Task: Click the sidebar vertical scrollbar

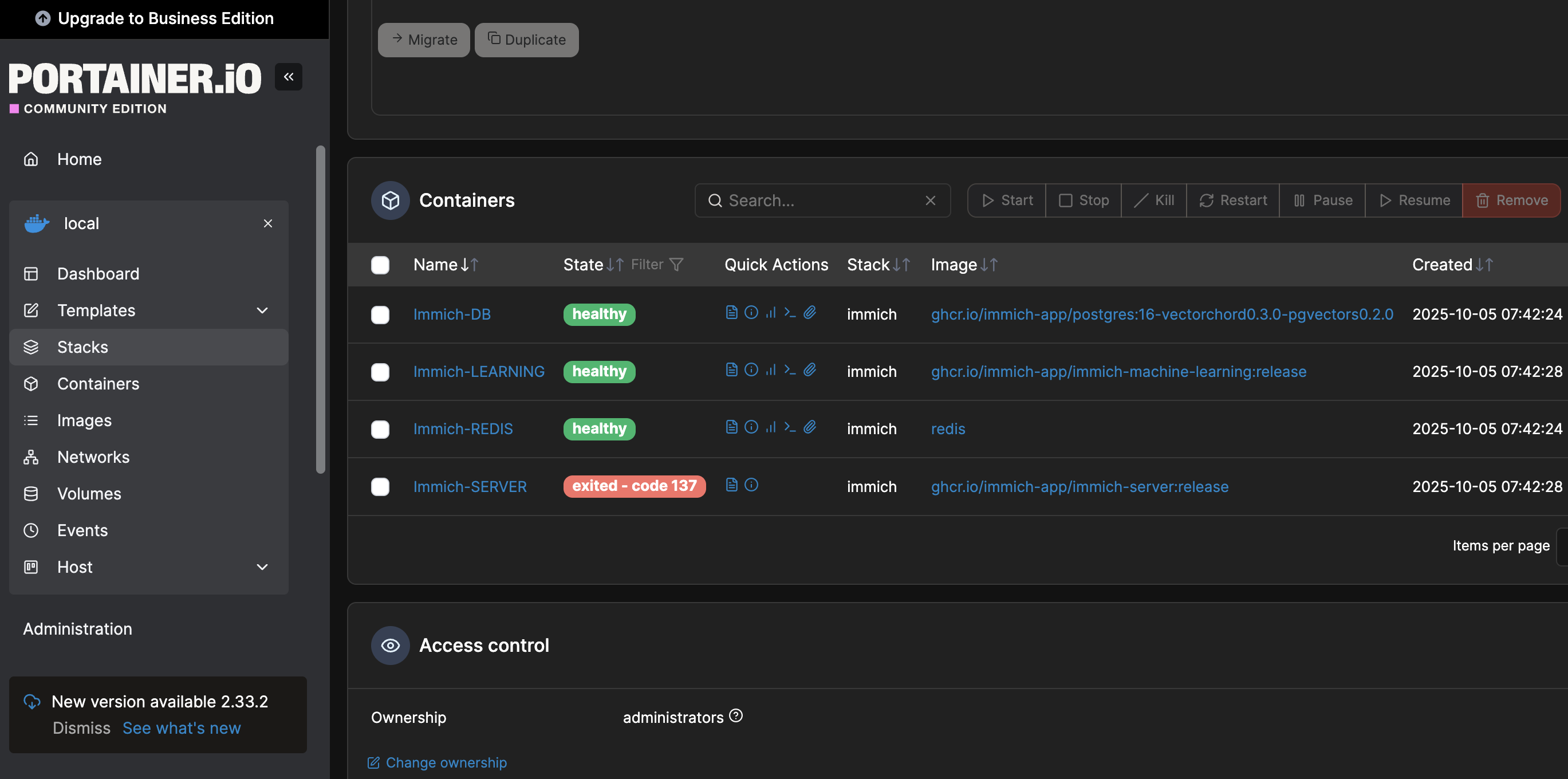Action: click(x=321, y=309)
